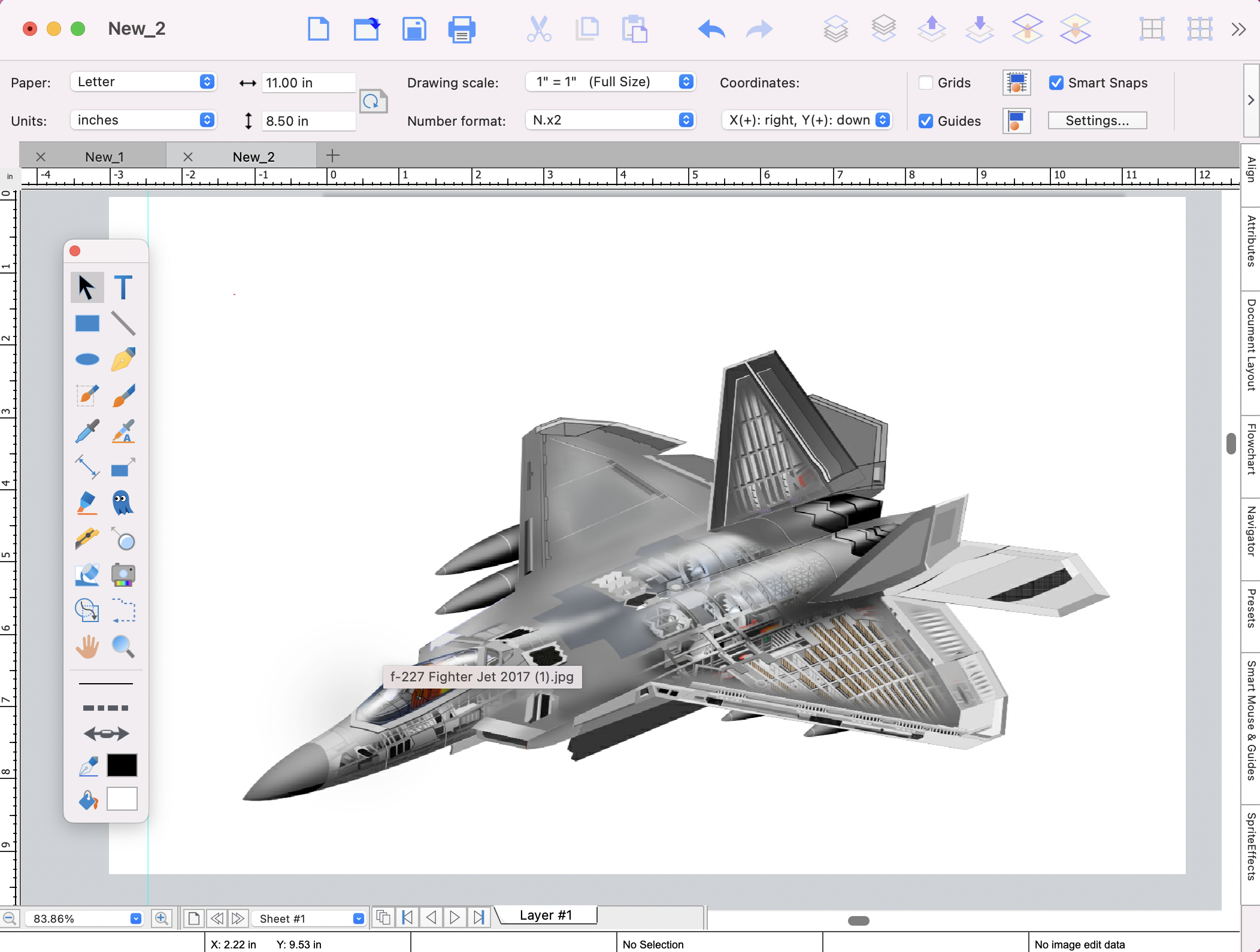Click the Paste clipboard icon
This screenshot has width=1260, height=952.
coord(635,29)
